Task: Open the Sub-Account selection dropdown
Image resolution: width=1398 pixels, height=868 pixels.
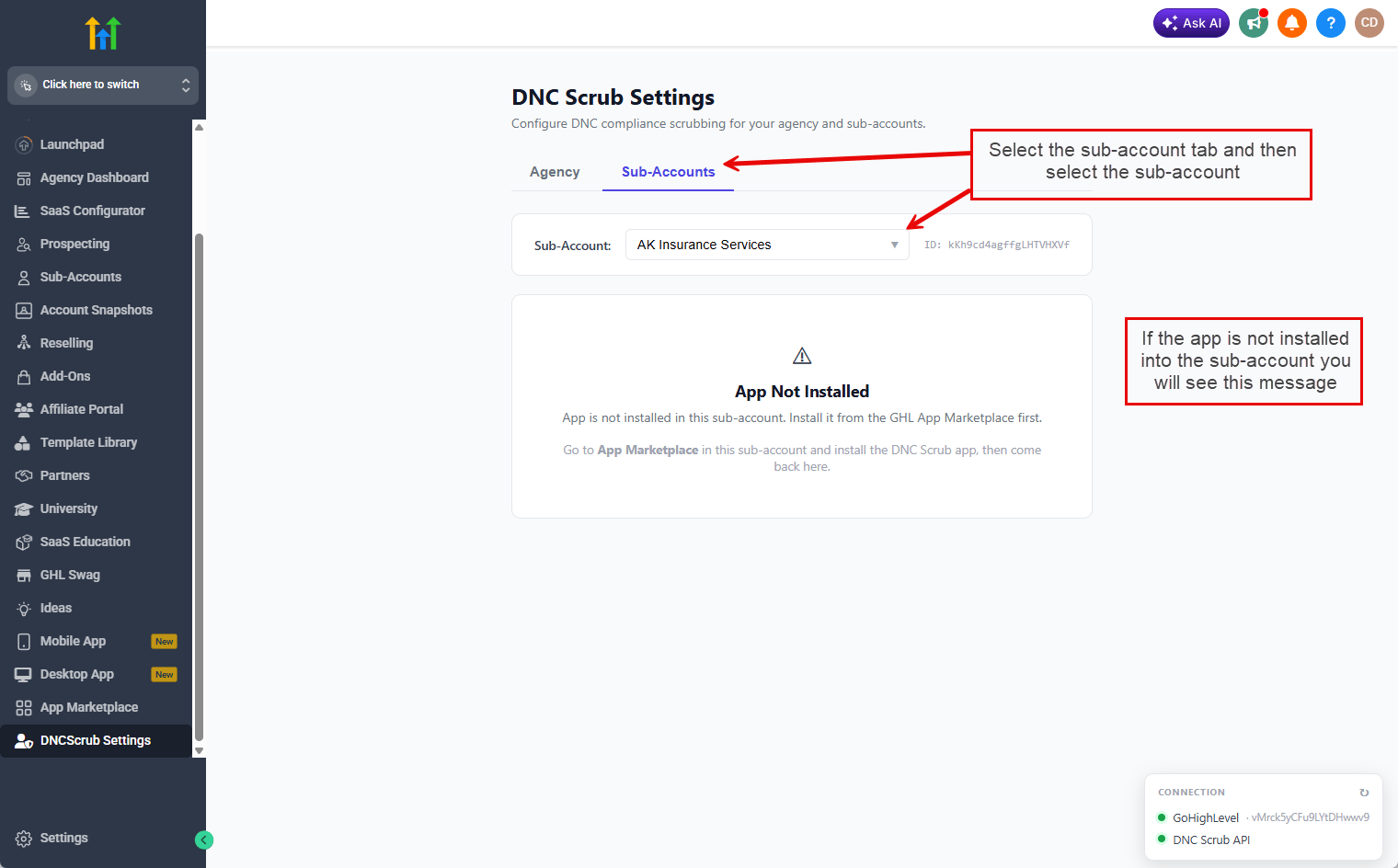Action: click(x=767, y=245)
